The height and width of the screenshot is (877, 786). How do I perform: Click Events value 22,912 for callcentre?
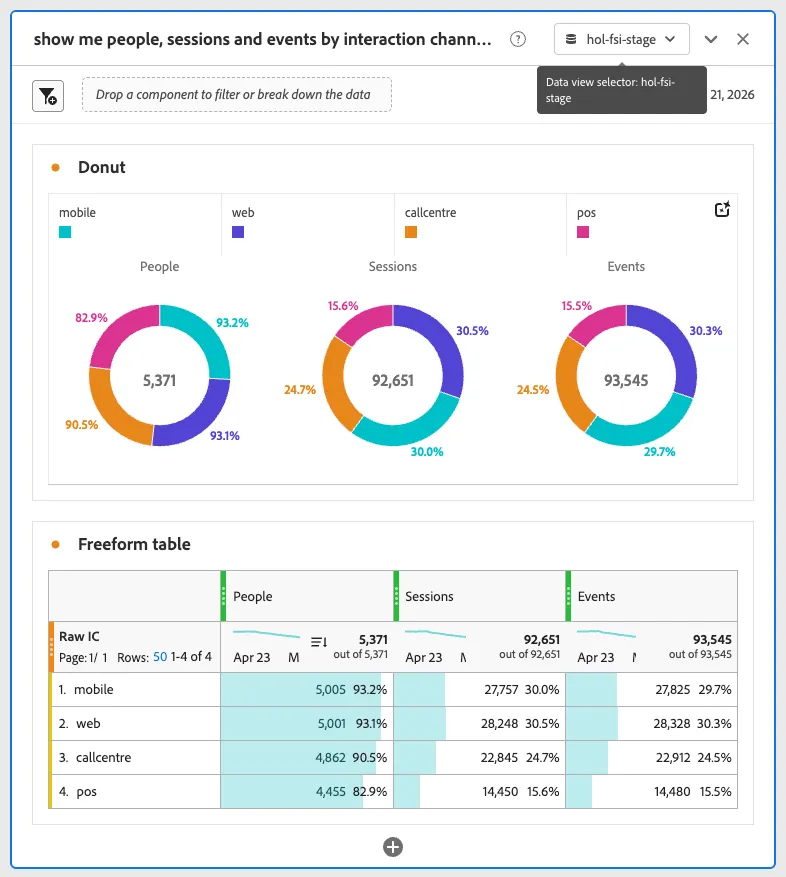(x=673, y=757)
